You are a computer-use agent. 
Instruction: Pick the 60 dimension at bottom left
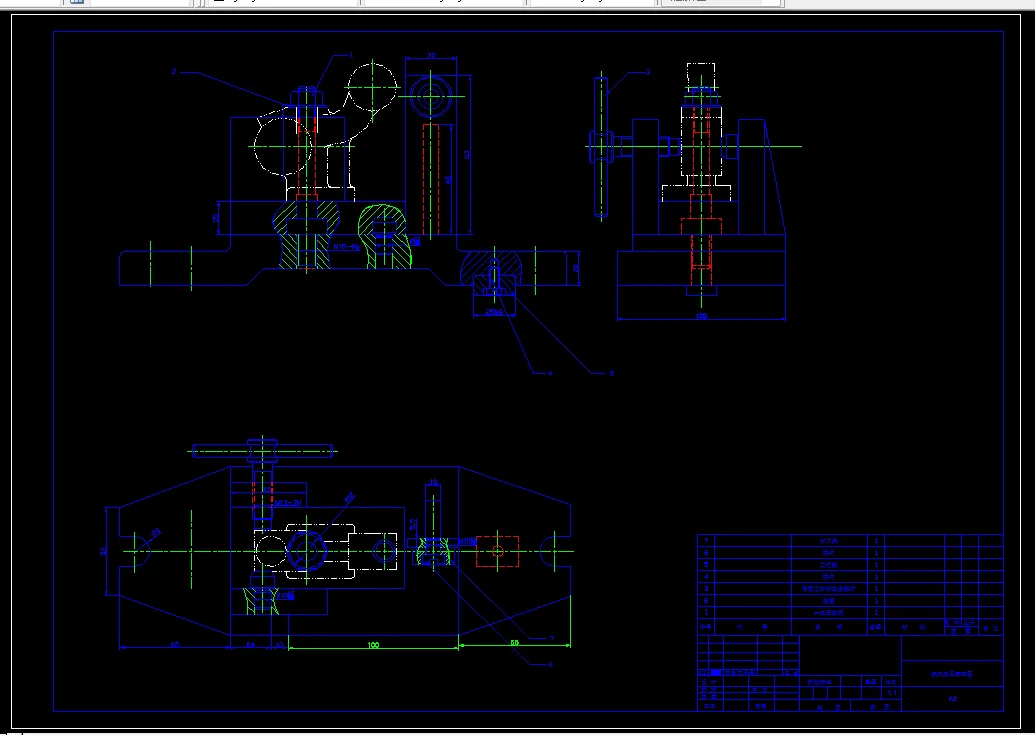(175, 645)
